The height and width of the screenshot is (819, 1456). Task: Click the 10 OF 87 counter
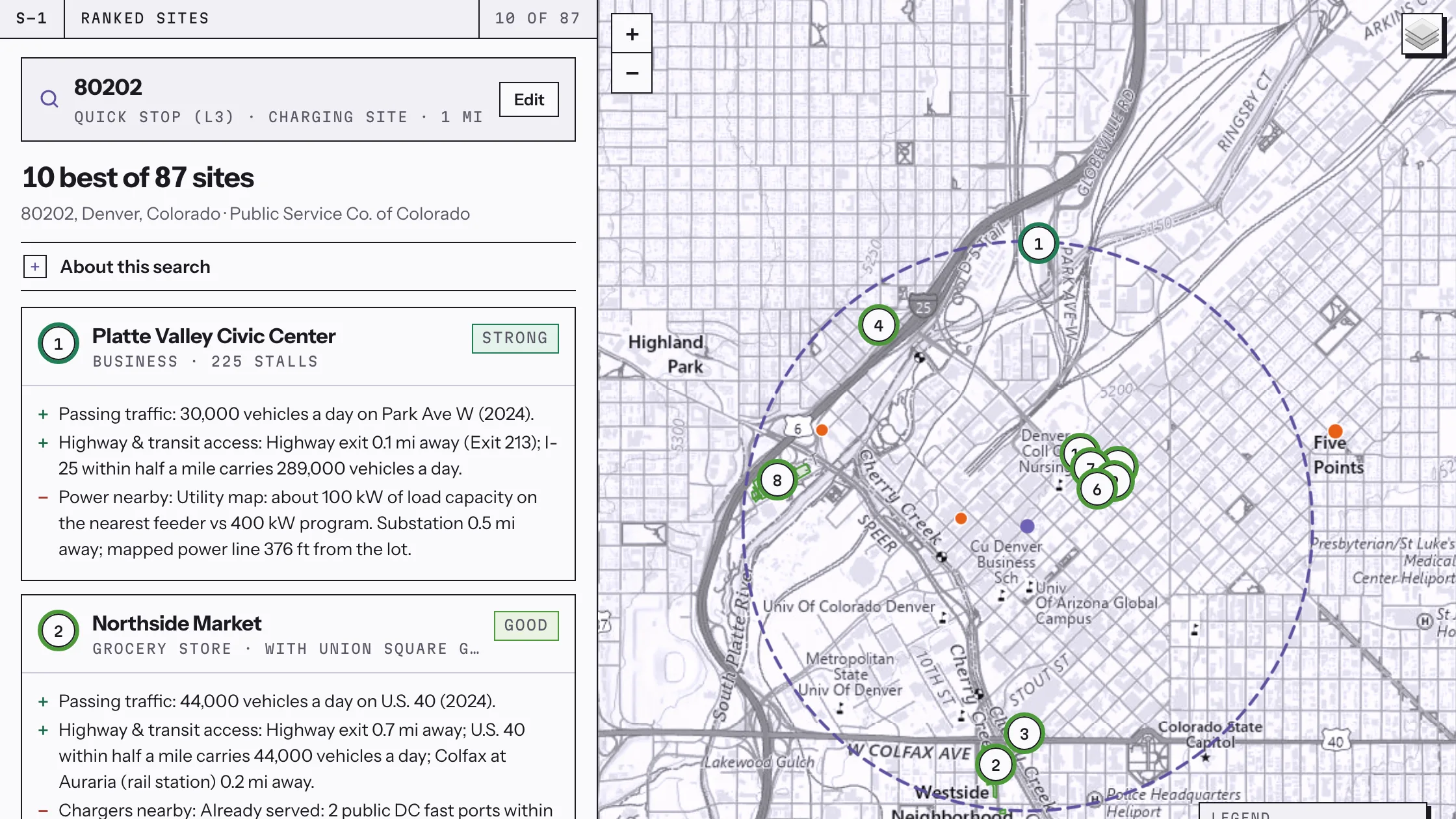coord(538,18)
